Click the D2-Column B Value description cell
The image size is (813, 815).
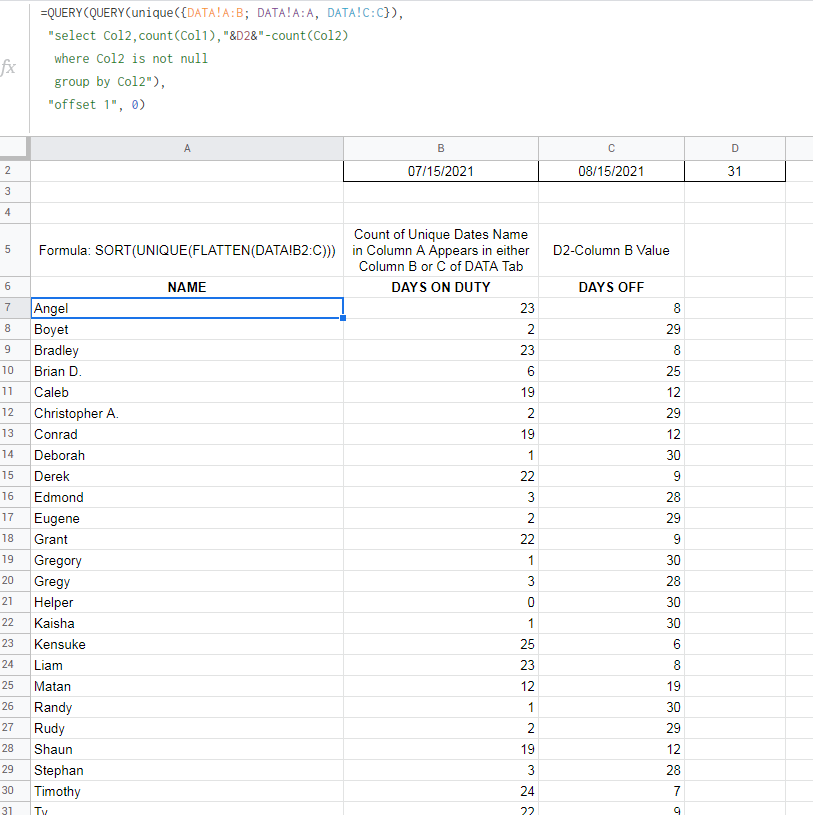coord(611,250)
